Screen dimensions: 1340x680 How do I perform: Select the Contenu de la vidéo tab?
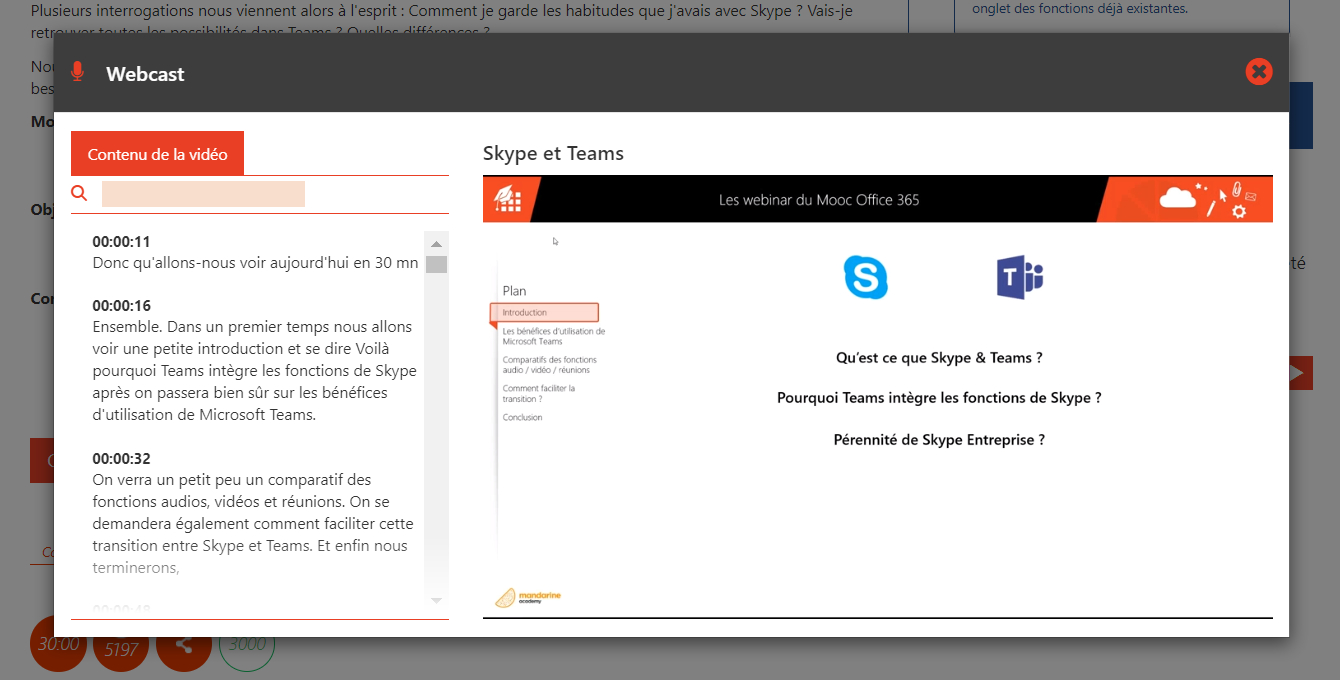[x=157, y=154]
